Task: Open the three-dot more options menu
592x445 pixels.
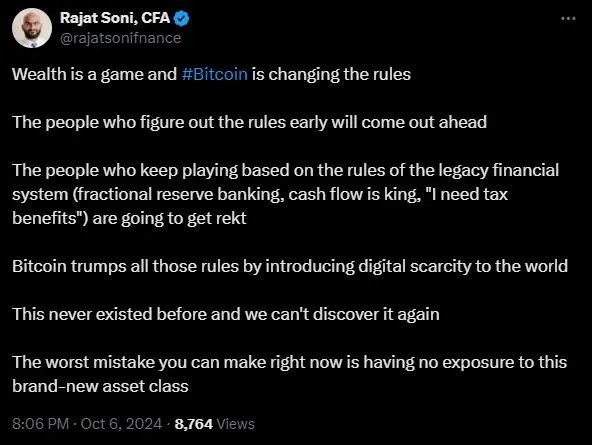Action: 568,18
